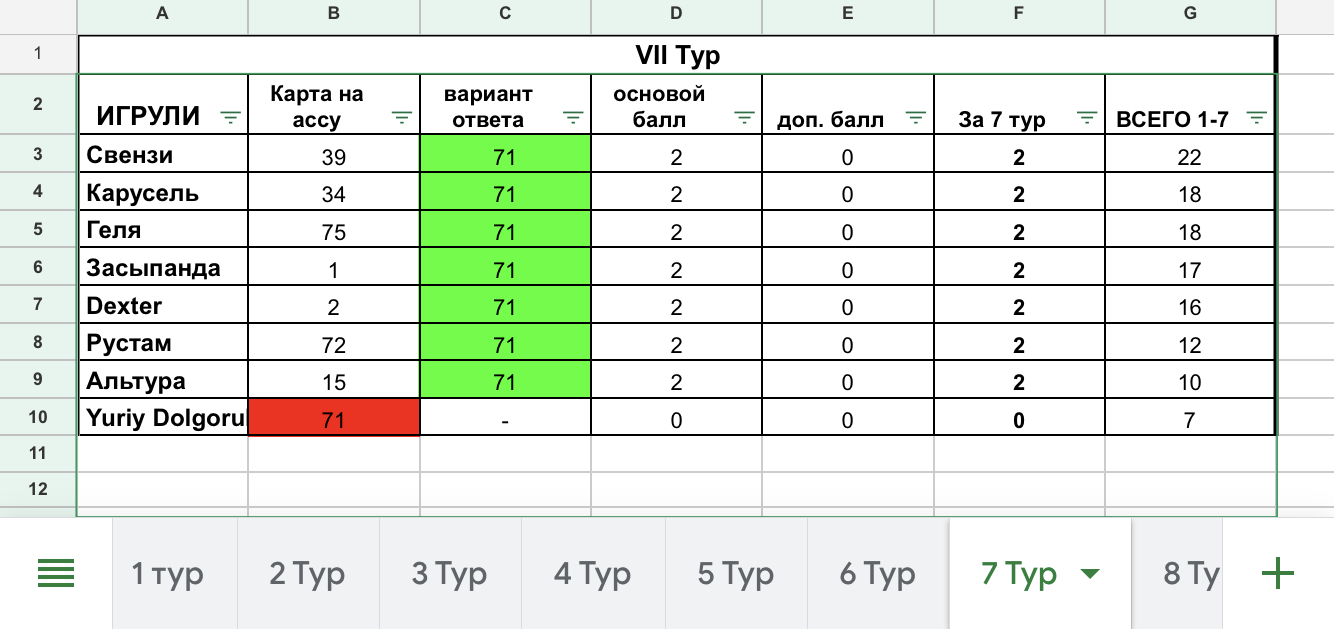Image resolution: width=1334 pixels, height=629 pixels.
Task: Switch to the 1 тур sheet tab
Action: 167,574
